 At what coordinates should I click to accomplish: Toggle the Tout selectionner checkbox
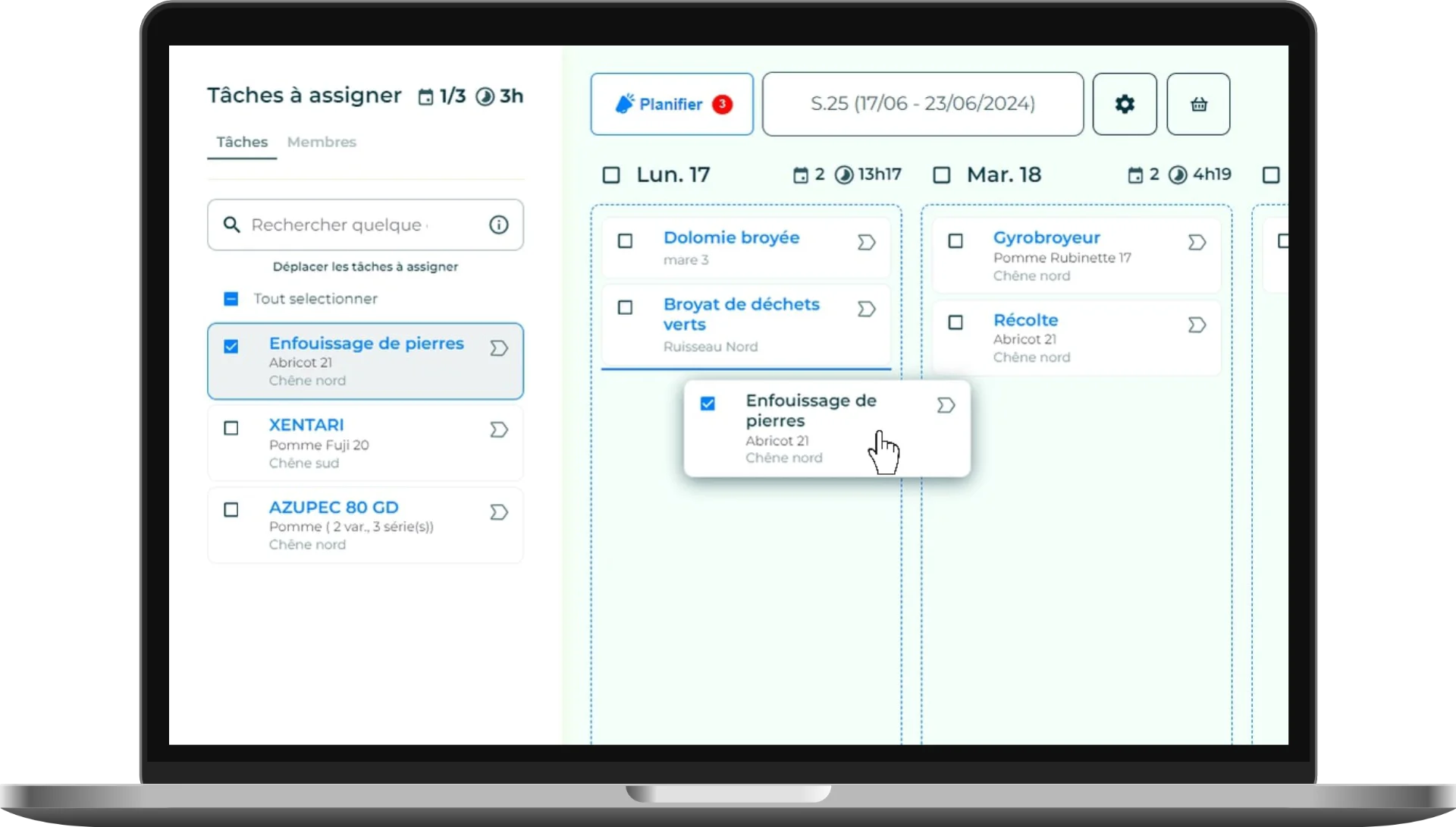[x=231, y=299]
